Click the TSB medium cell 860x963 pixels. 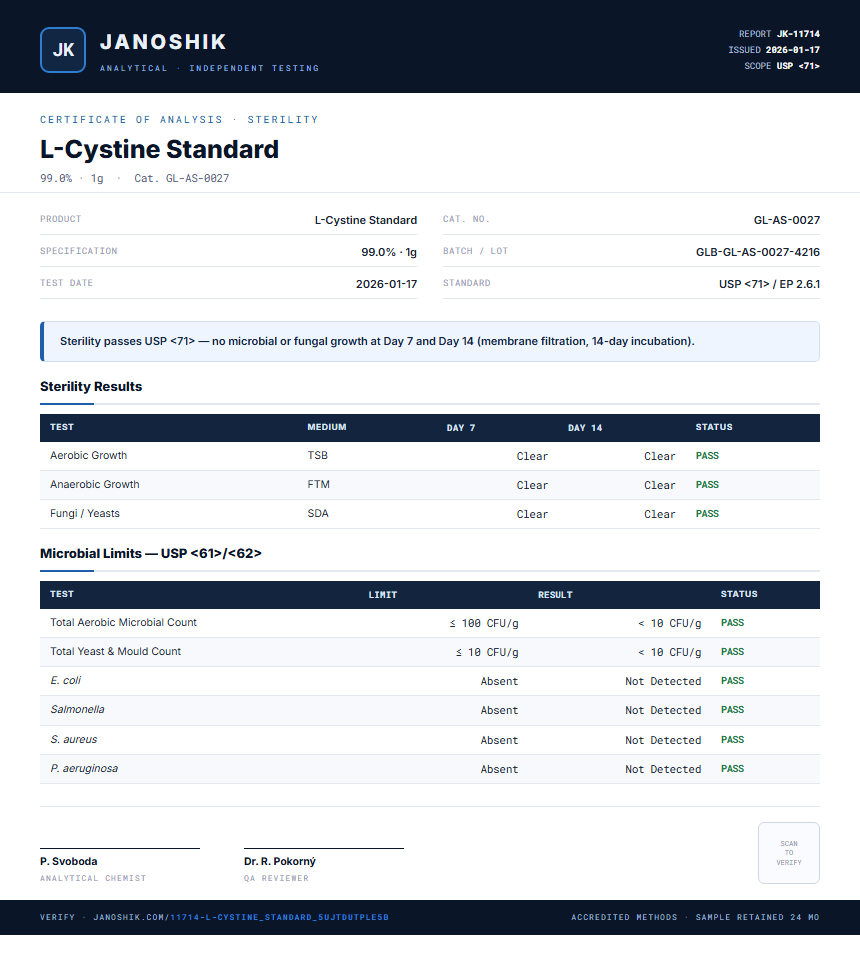pyautogui.click(x=318, y=455)
